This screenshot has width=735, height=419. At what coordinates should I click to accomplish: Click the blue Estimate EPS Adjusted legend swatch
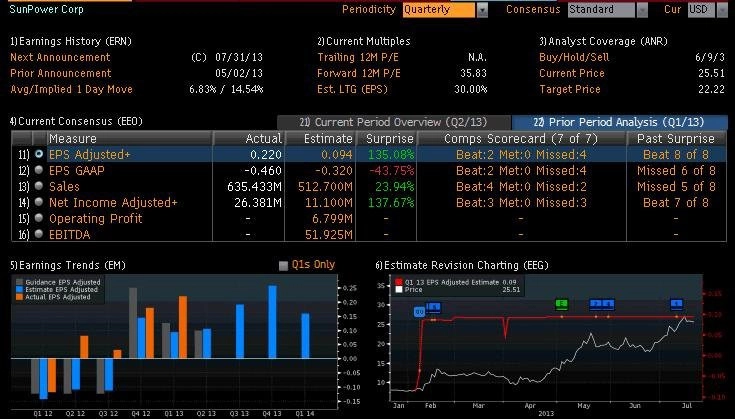19,290
